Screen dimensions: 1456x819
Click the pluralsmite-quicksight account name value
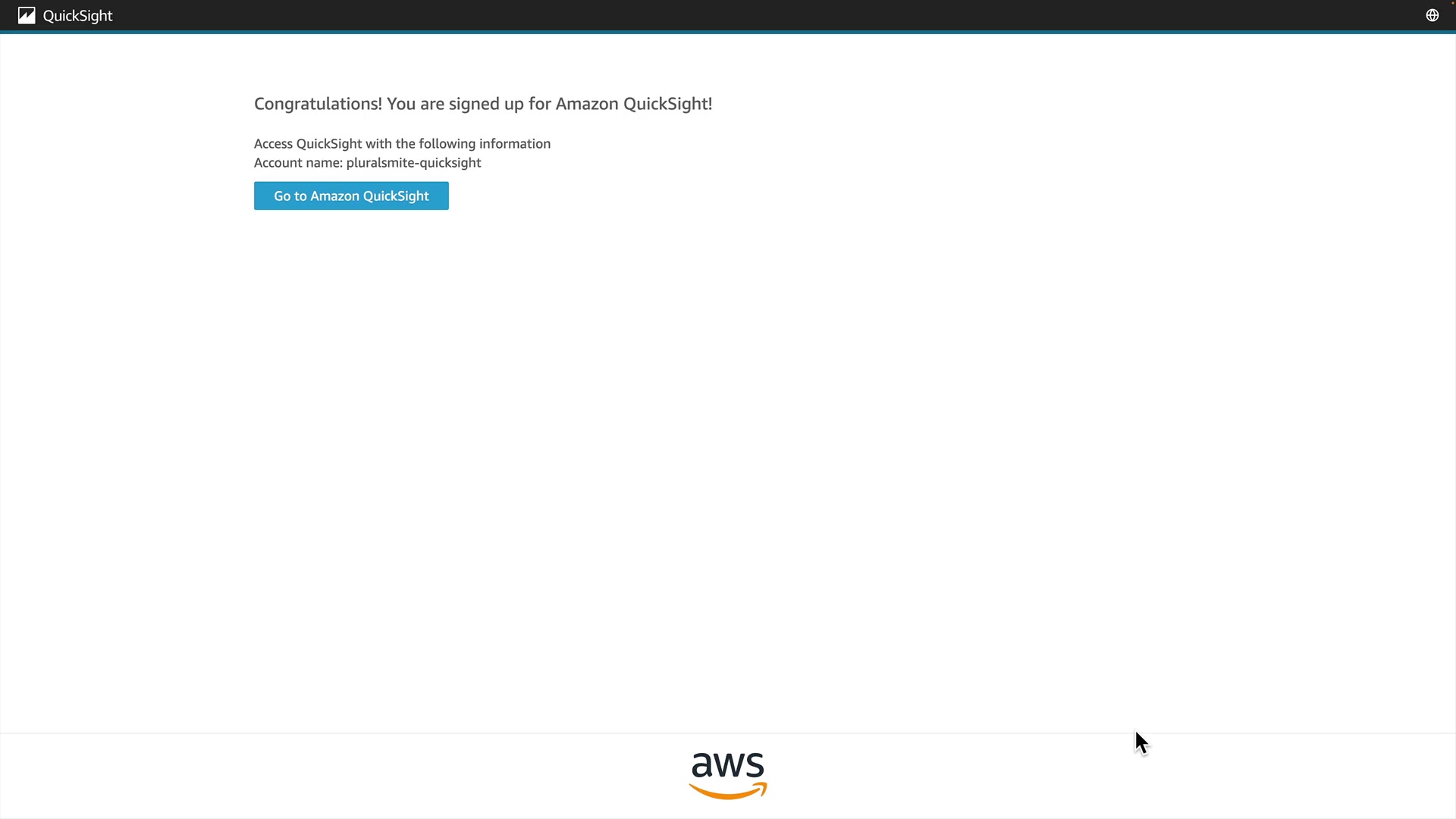[x=413, y=162]
